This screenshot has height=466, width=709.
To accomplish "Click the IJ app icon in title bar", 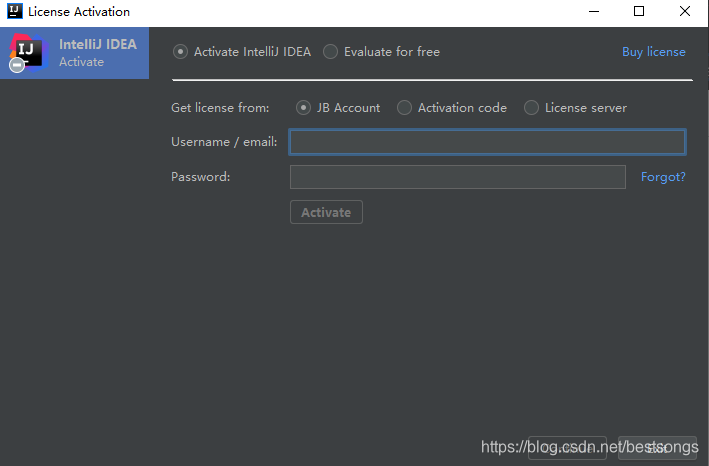I will coord(14,11).
